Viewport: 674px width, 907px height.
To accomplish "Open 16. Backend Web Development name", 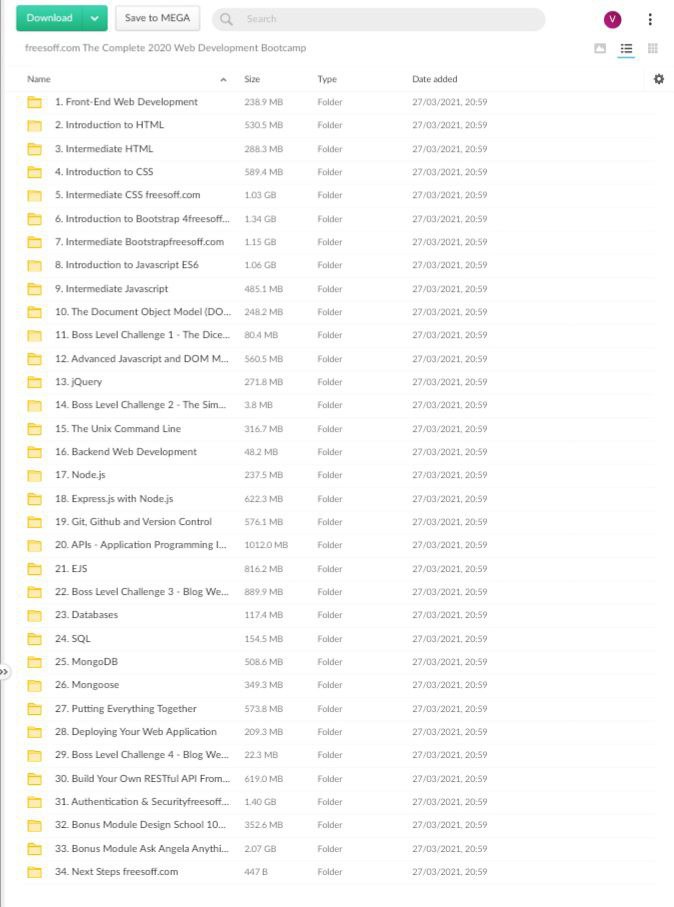I will point(126,452).
